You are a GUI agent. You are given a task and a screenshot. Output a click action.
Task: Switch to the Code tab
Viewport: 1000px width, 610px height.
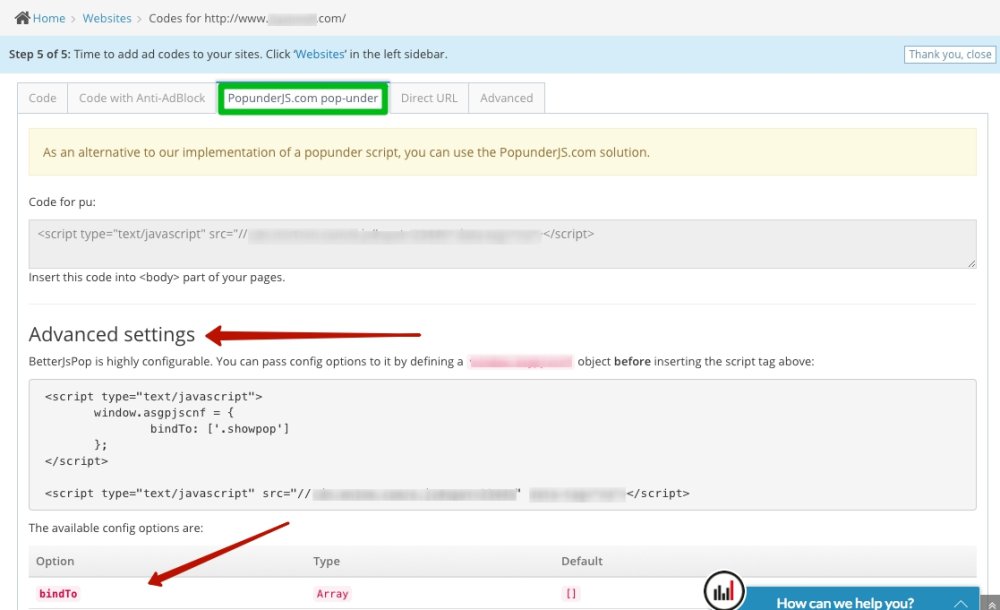coord(42,98)
